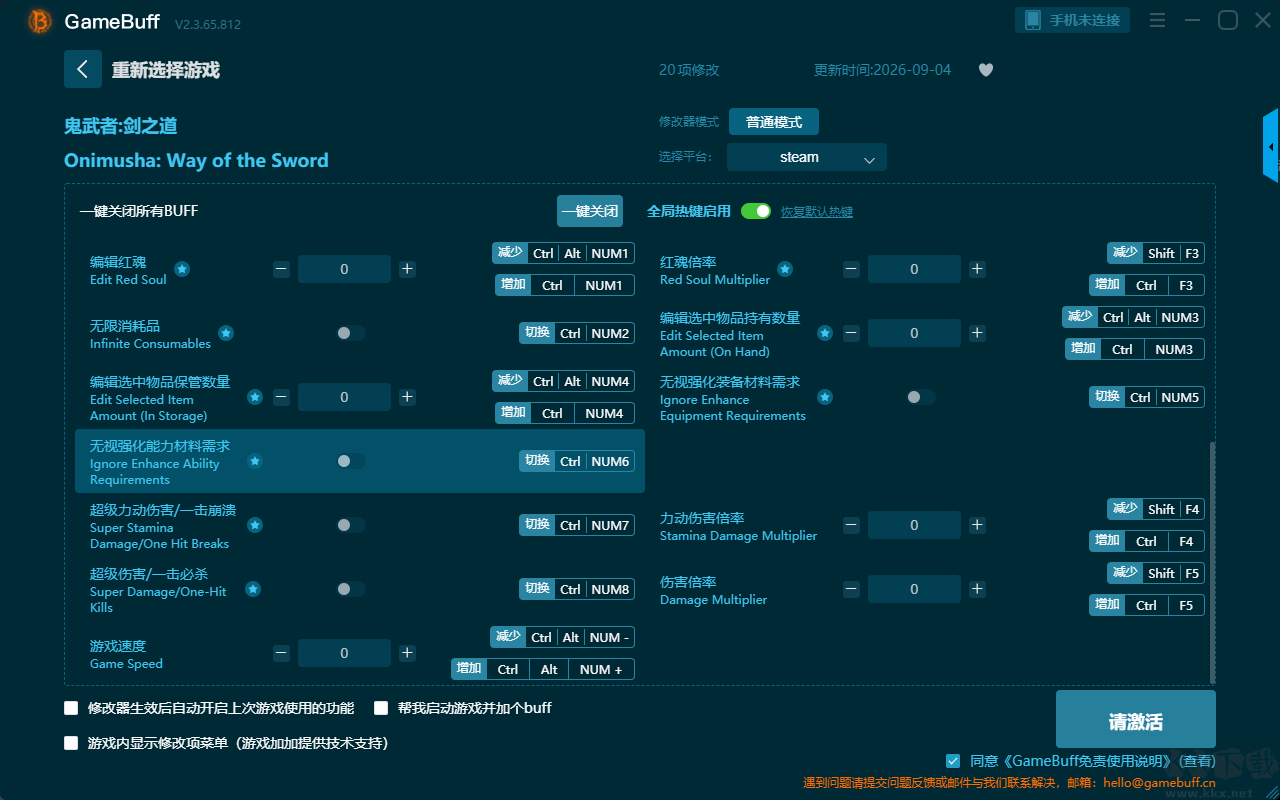The height and width of the screenshot is (800, 1280).
Task: Increase In Storage item amount with plus
Action: (407, 397)
